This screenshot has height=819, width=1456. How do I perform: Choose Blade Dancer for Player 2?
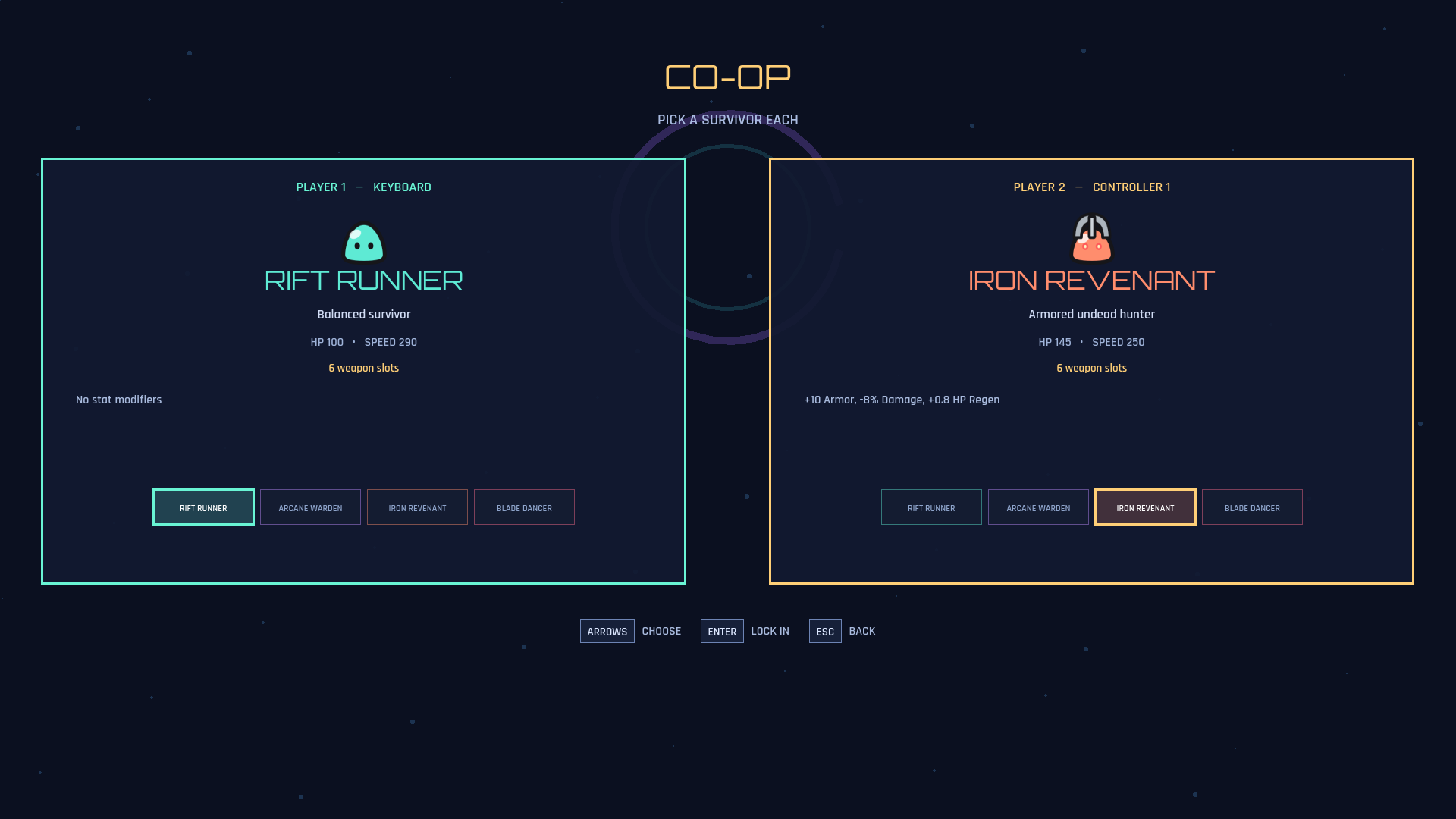[1252, 507]
